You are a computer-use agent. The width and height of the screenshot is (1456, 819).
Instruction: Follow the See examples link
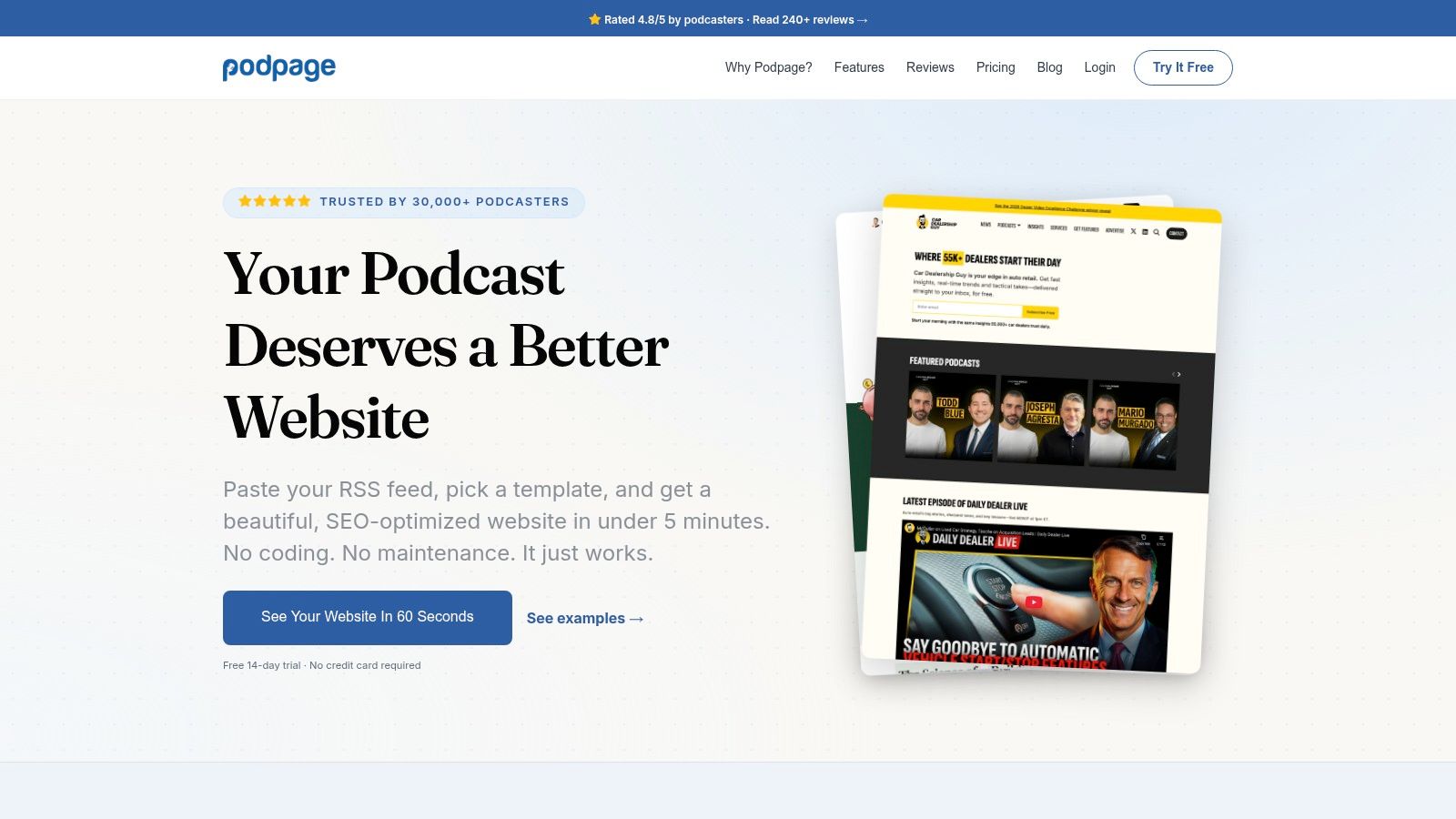coord(585,619)
